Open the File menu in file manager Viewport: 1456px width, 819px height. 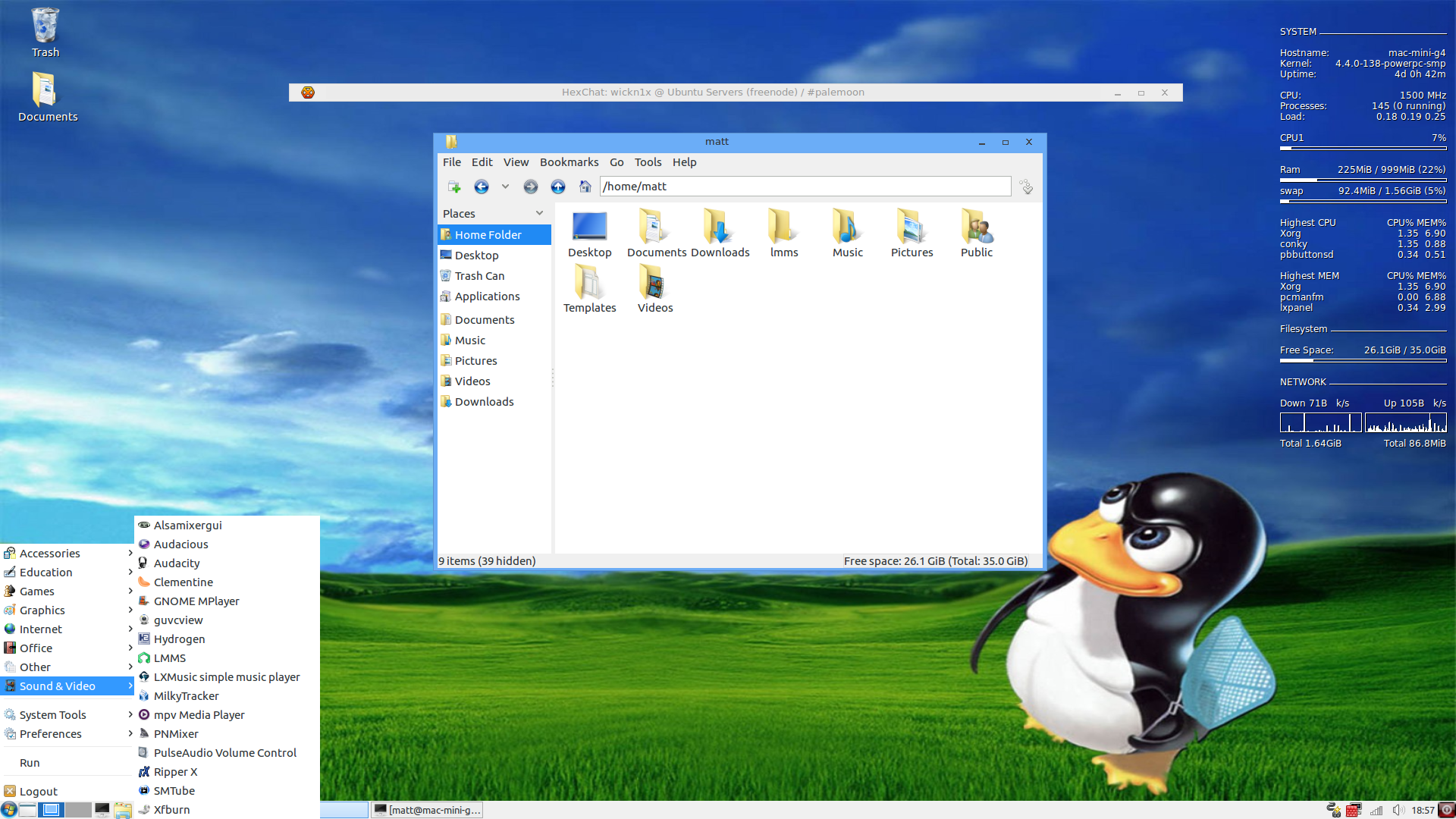pos(452,162)
